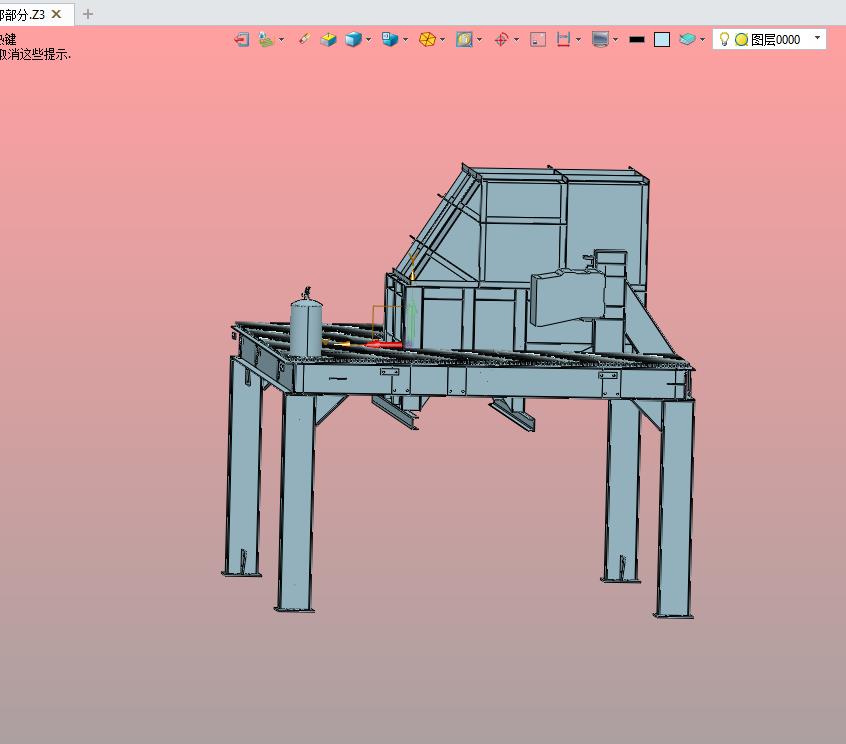Click the monitor display settings icon
Screen dimensions: 846x744
pyautogui.click(x=601, y=39)
